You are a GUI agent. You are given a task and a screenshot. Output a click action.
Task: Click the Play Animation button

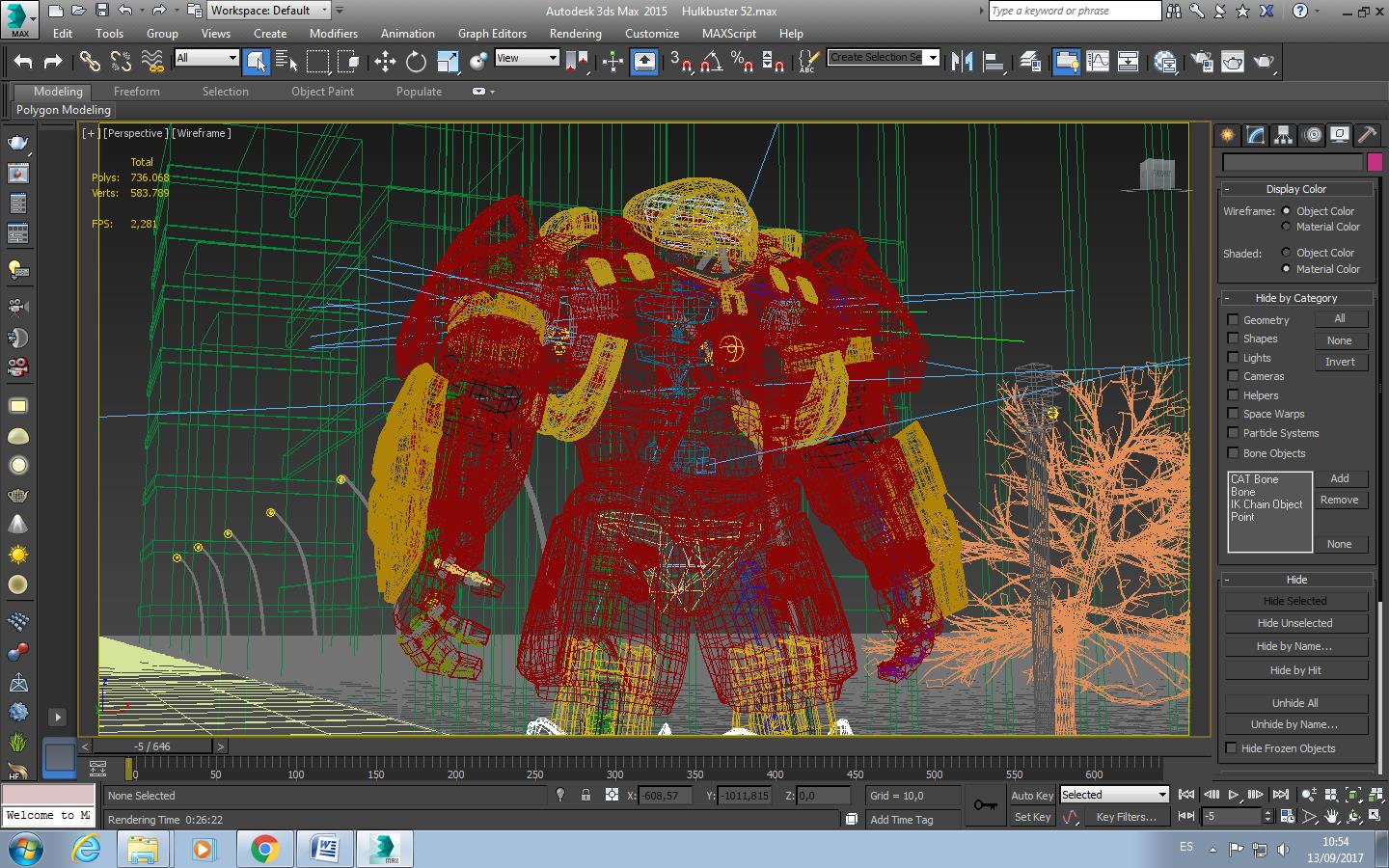1233,795
